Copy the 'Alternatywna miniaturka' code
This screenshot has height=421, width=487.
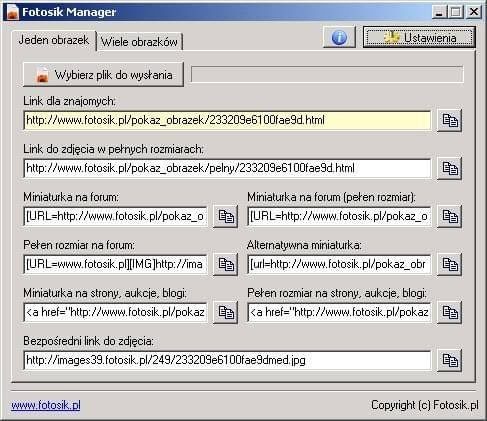click(x=449, y=264)
